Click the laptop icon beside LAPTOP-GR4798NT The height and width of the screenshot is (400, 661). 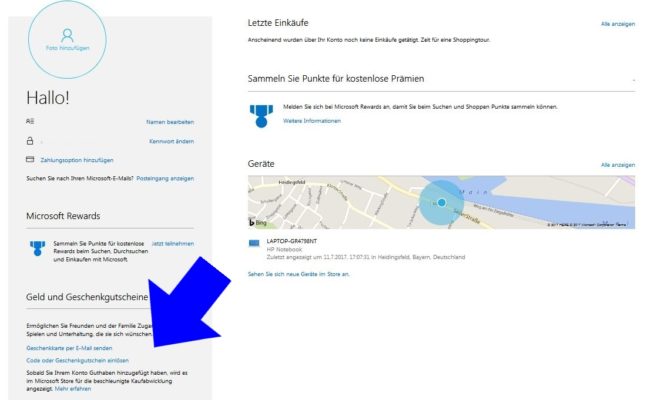pos(254,243)
